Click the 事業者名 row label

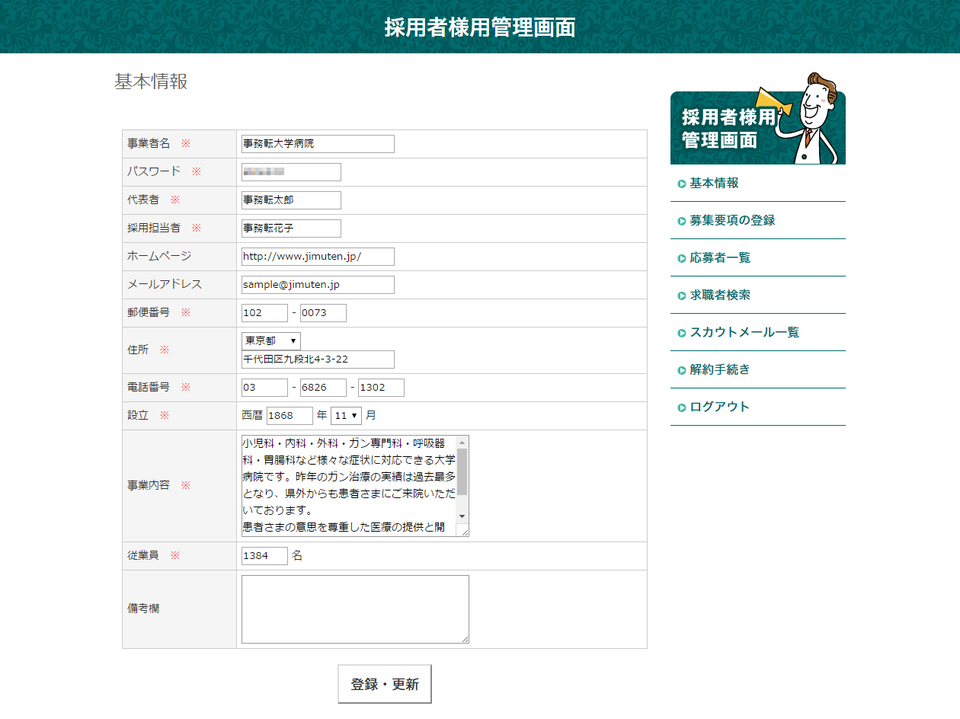[x=148, y=143]
